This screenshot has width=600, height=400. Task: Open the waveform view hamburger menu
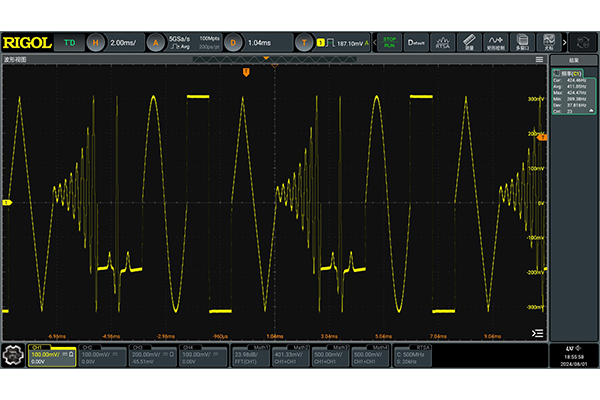(x=540, y=60)
